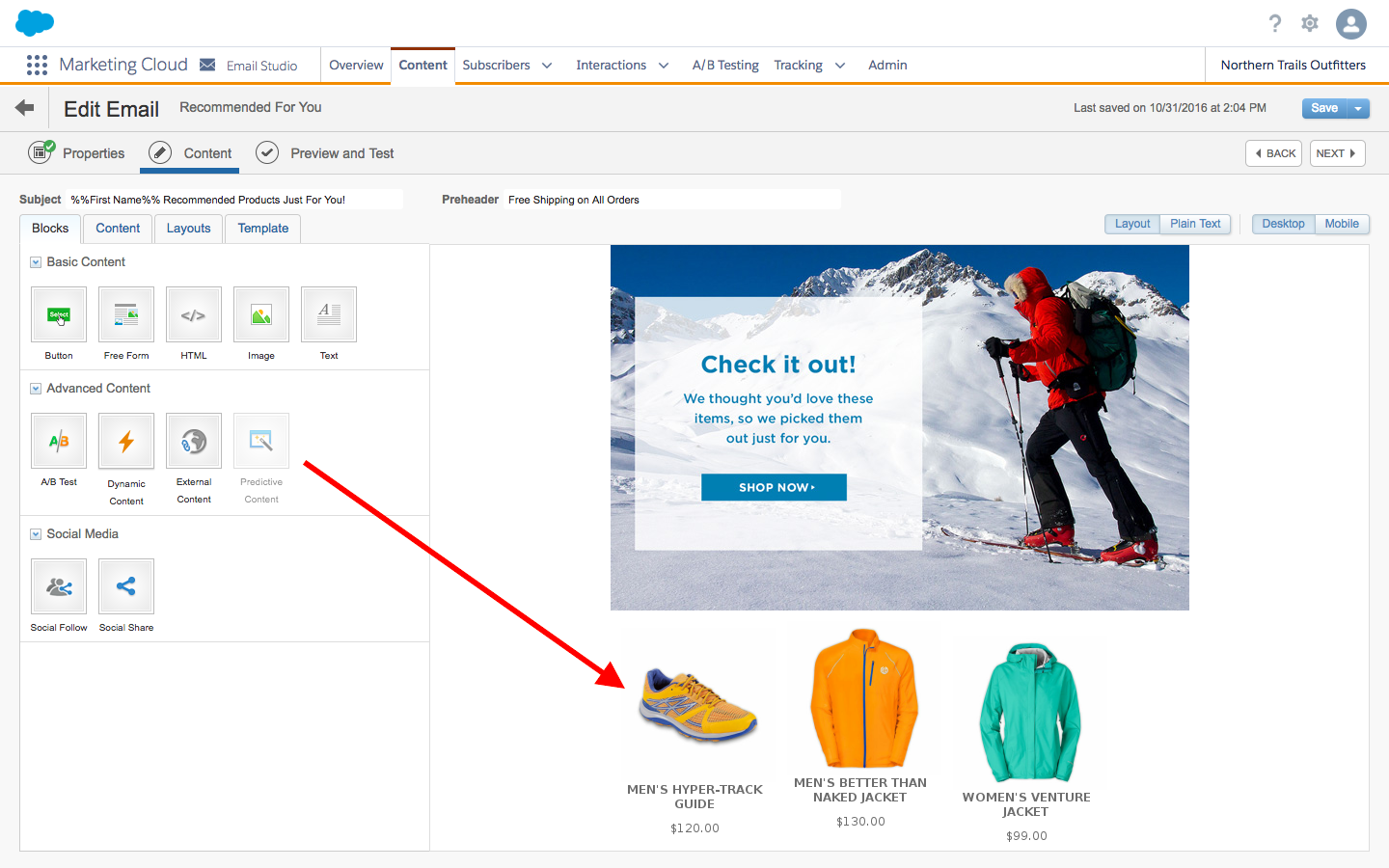
Task: Open the settings gear icon
Action: [x=1310, y=23]
